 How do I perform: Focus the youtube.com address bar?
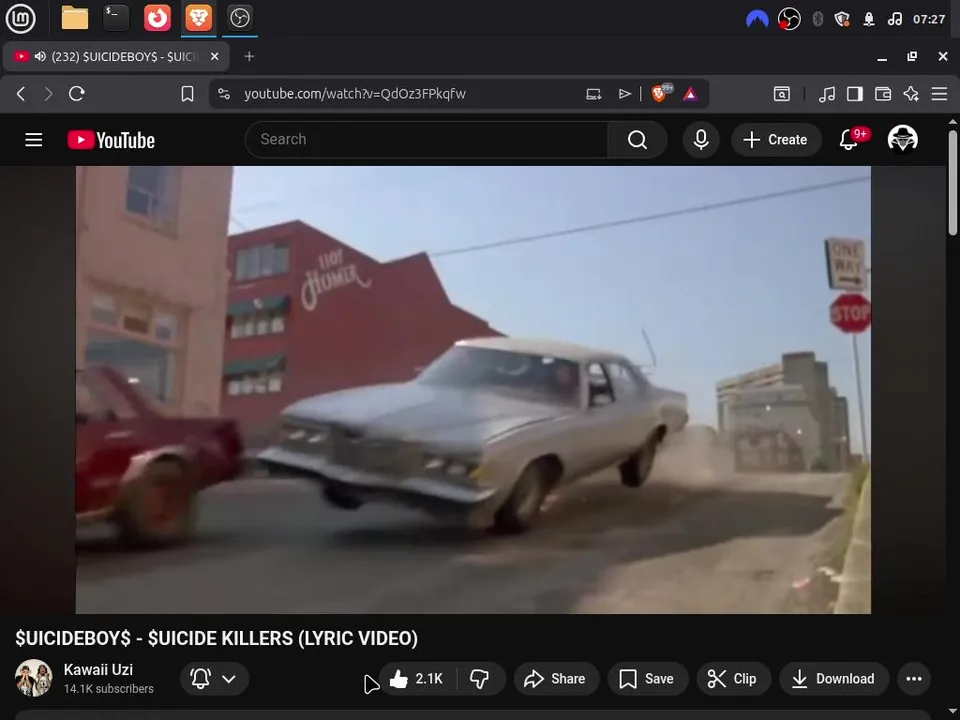(x=355, y=94)
